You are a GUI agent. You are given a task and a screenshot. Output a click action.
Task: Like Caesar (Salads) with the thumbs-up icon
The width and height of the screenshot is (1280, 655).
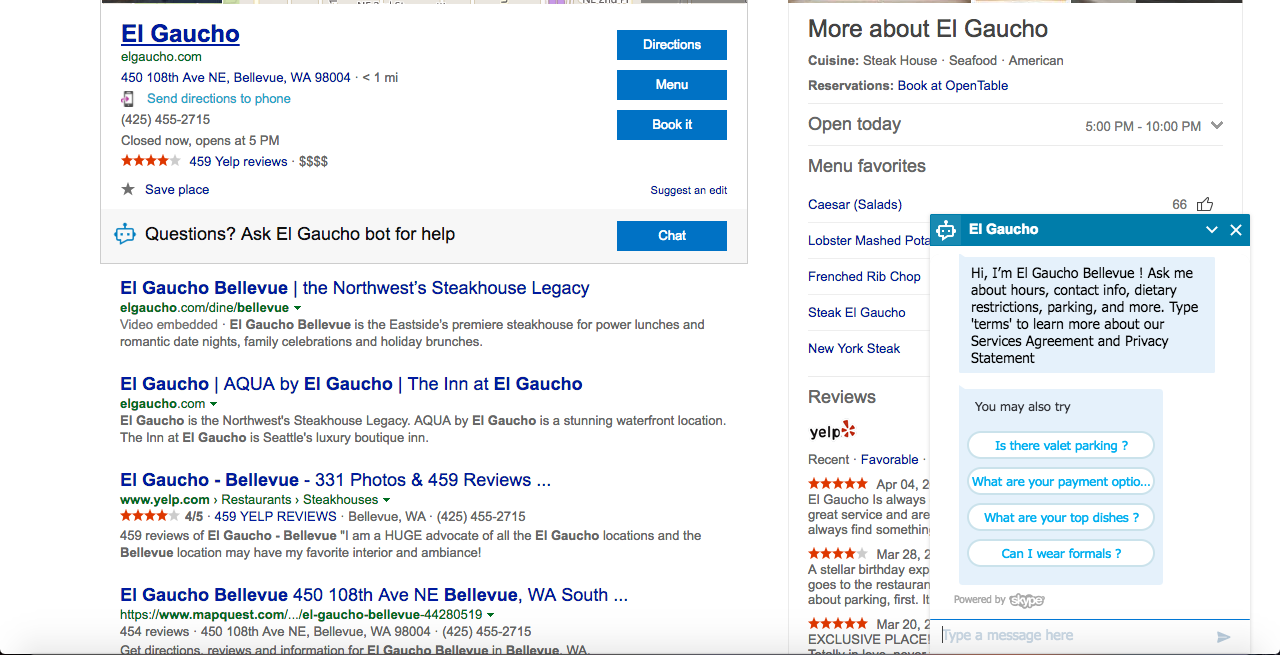pos(1205,204)
